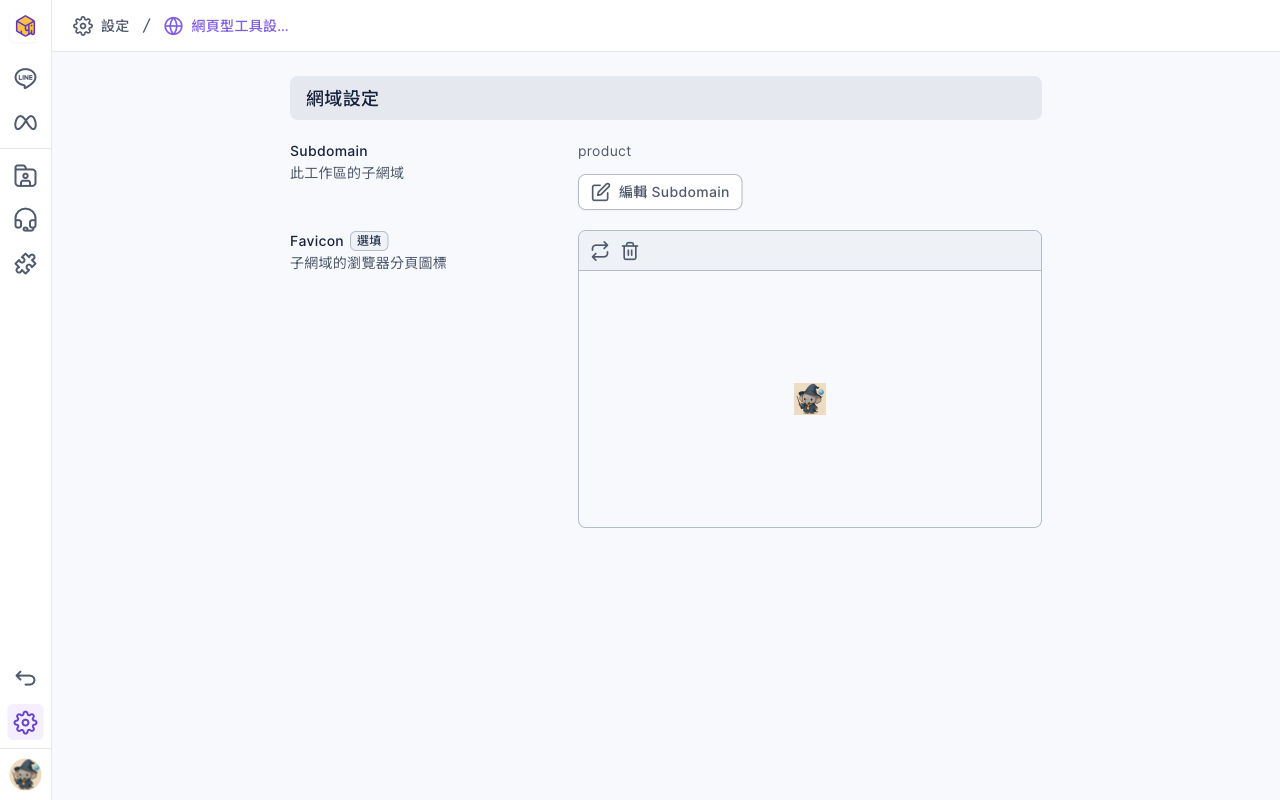Open the contacts folder icon in sidebar
Screen dimensions: 1280x800
pos(25,176)
